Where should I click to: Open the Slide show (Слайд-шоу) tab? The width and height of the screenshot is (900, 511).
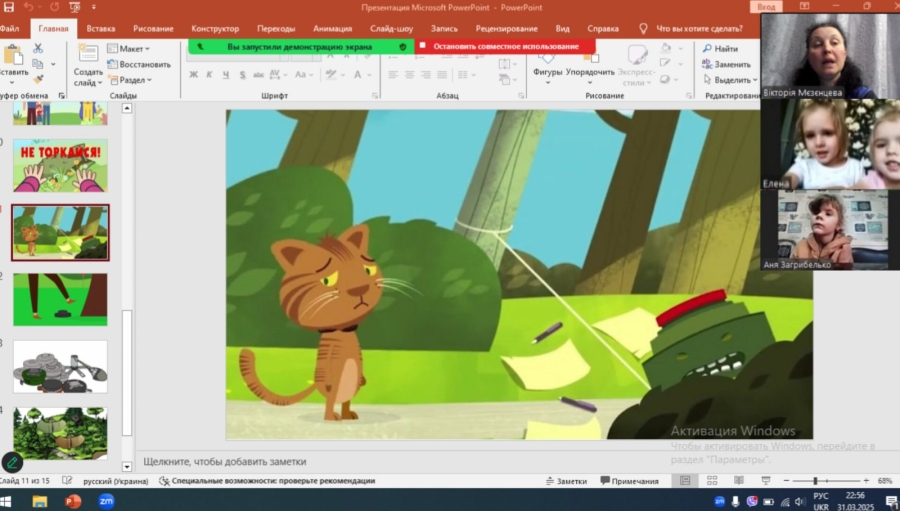(391, 28)
